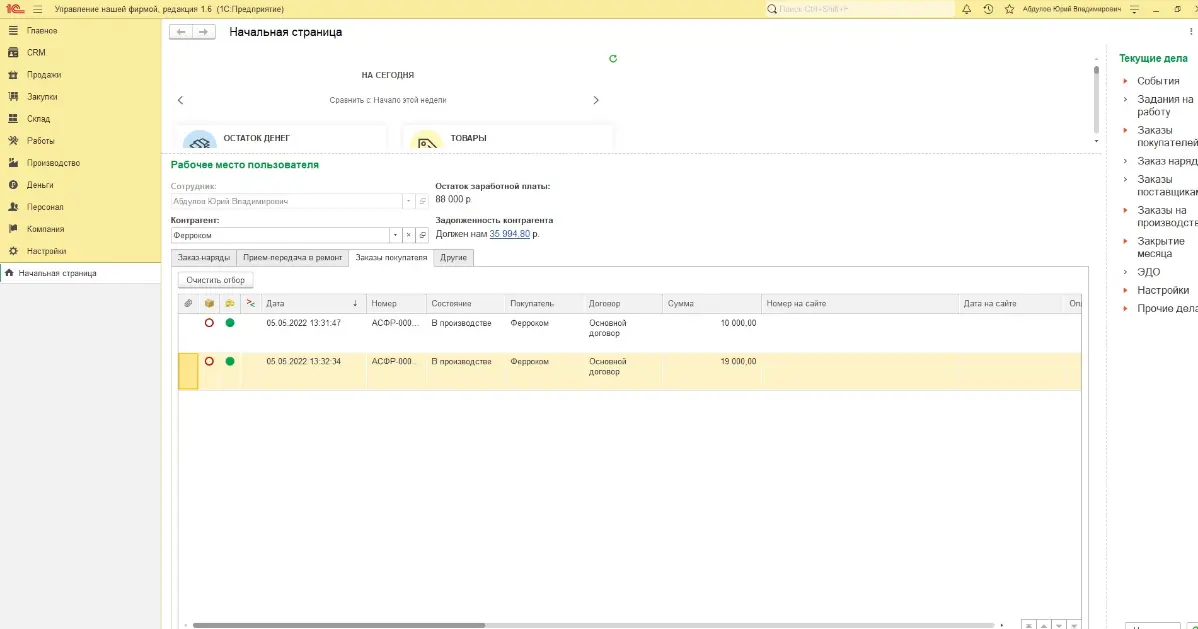
Task: Click the green shipment status circle in second row
Action: click(230, 361)
